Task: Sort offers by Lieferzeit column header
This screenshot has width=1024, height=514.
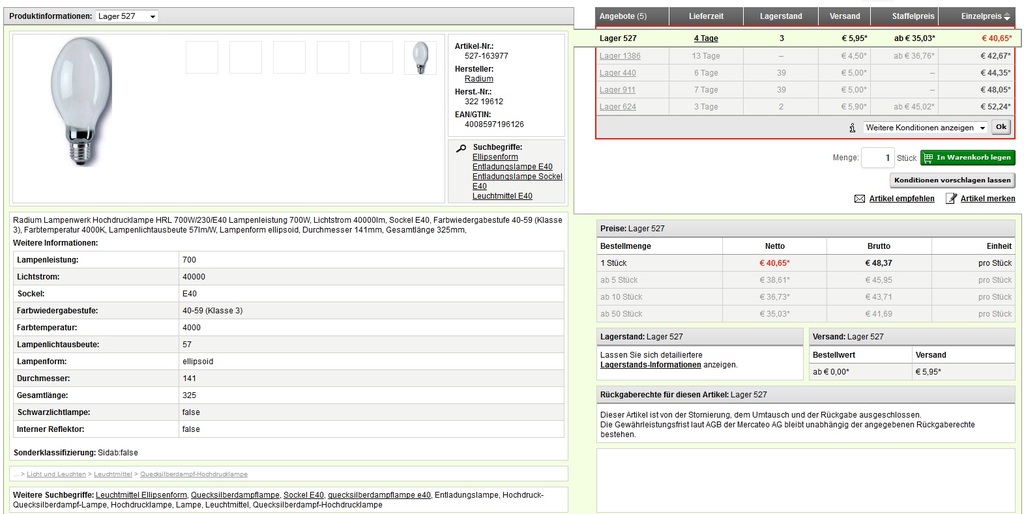Action: tap(706, 17)
